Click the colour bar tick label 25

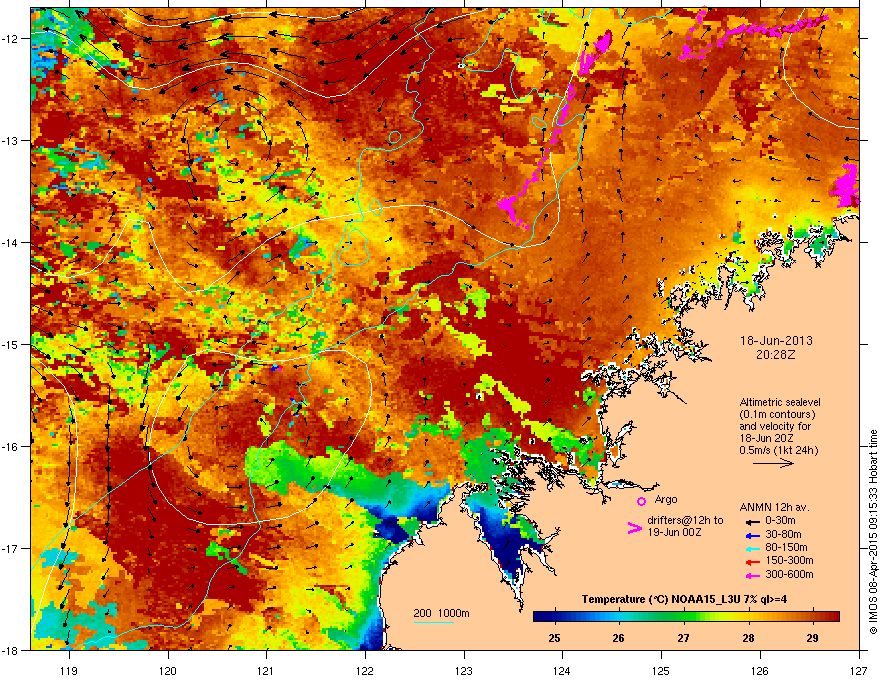click(x=554, y=638)
